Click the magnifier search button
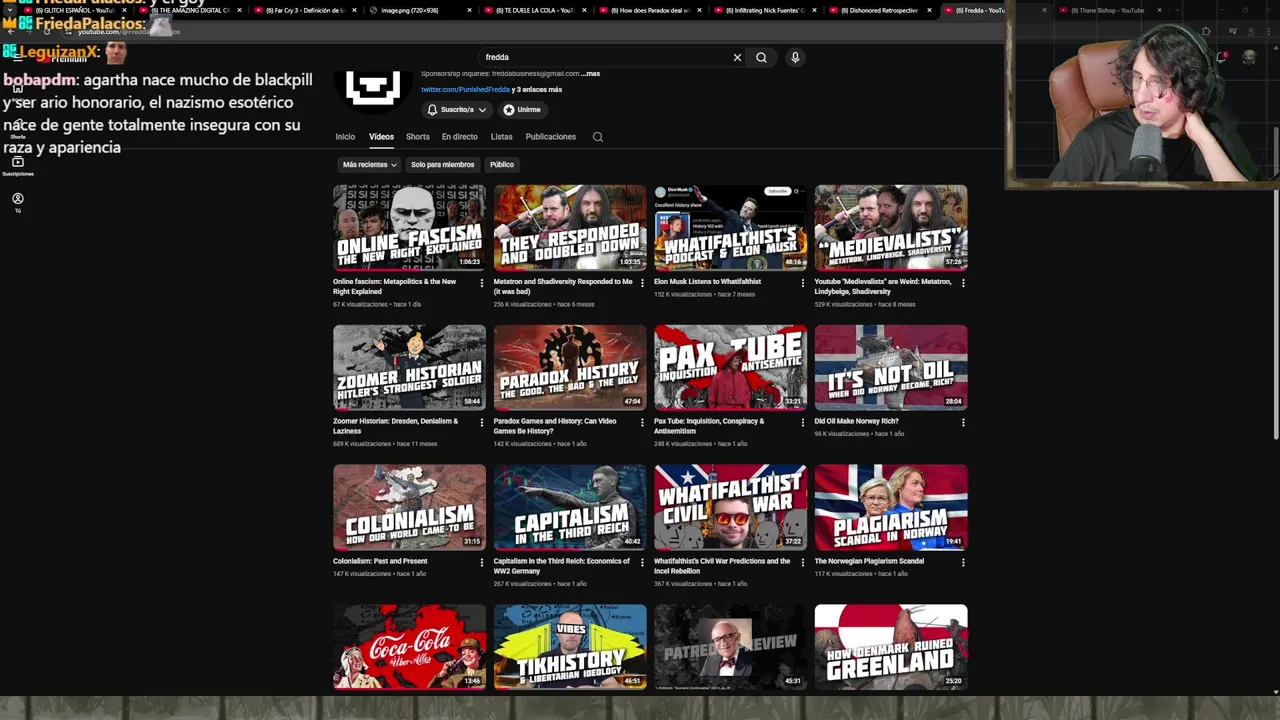Viewport: 1280px width, 720px height. [761, 57]
